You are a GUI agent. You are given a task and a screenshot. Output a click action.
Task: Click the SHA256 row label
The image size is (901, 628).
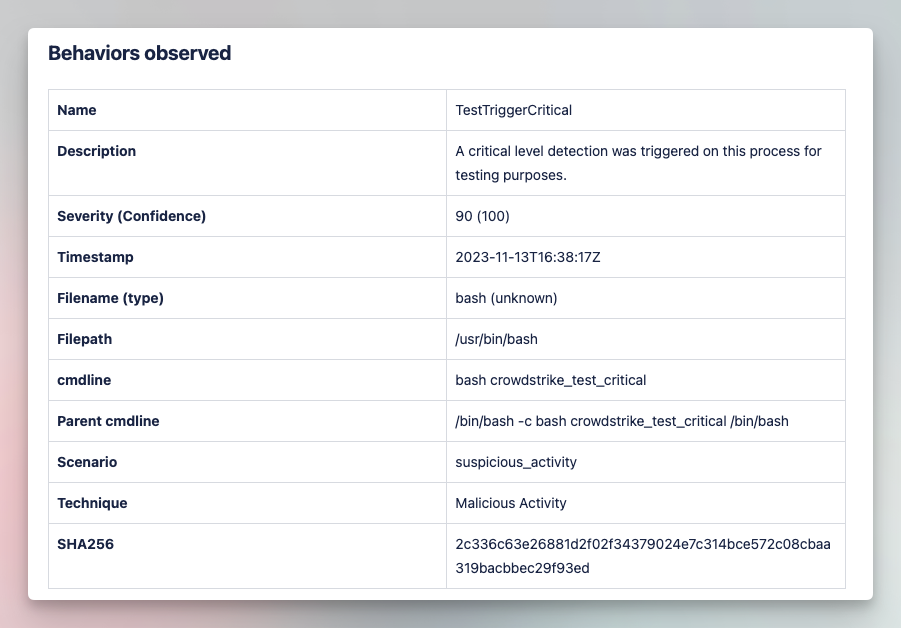pyautogui.click(x=85, y=544)
